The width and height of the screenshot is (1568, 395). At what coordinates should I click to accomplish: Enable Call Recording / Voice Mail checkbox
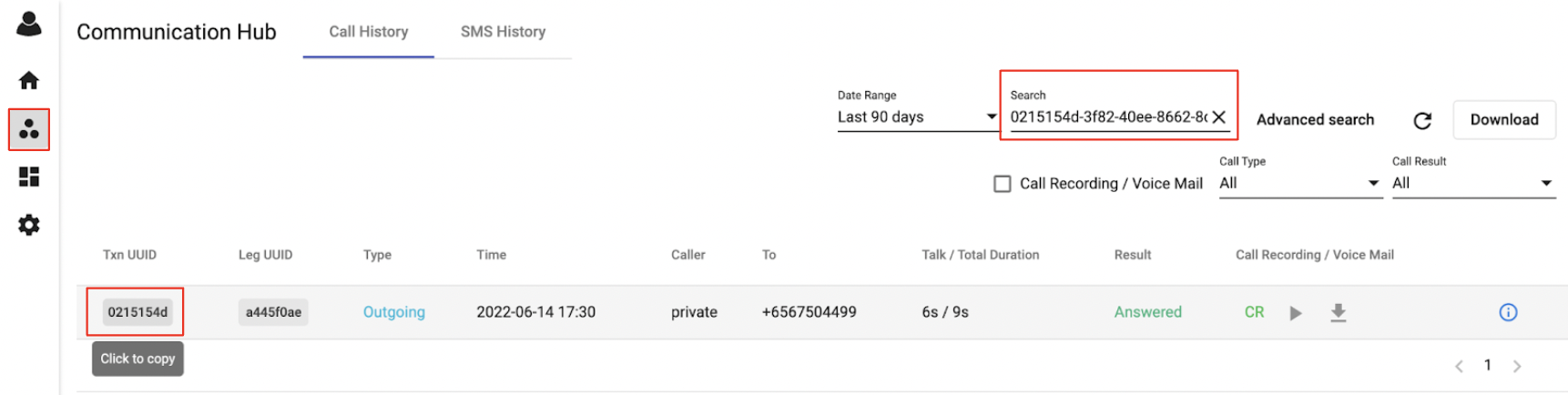[1003, 184]
